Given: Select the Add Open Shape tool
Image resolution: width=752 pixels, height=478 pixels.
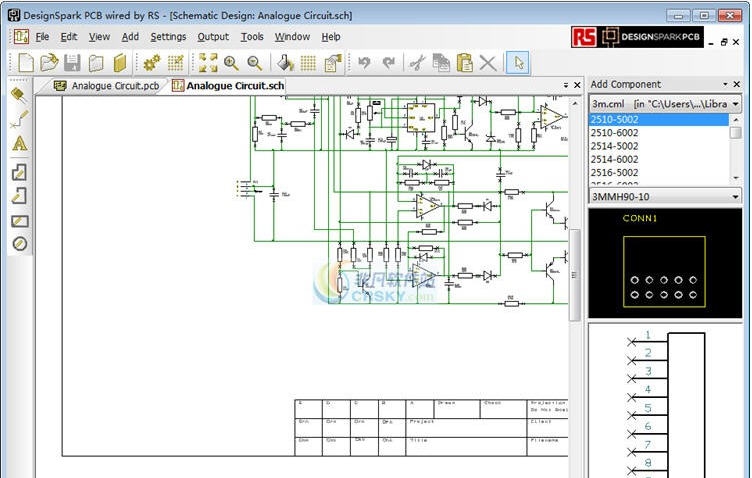Looking at the screenshot, I should 19,196.
